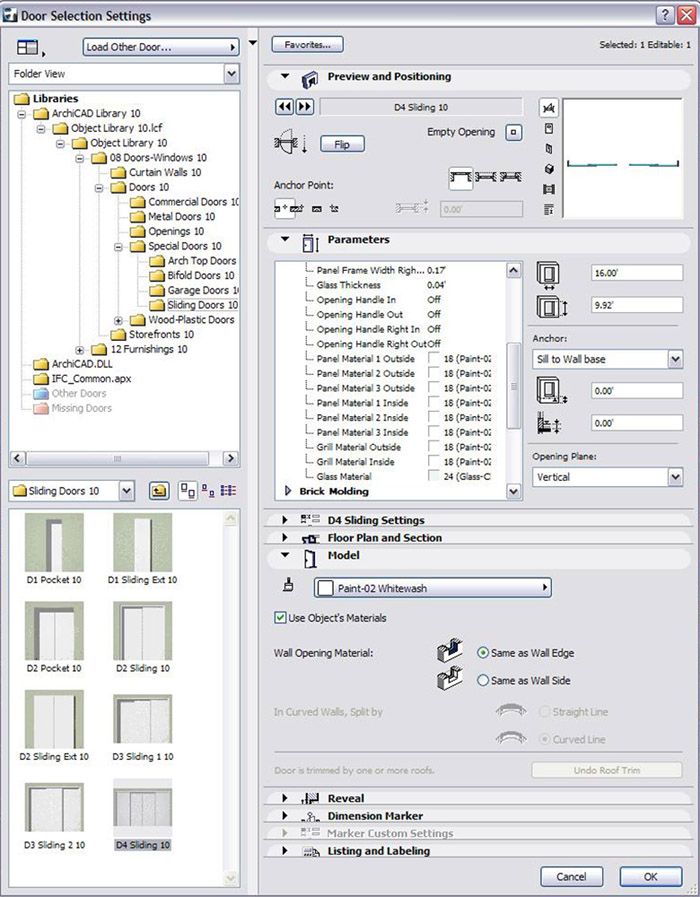The width and height of the screenshot is (700, 897).
Task: Edit the 9.92' height field
Action: (x=637, y=305)
